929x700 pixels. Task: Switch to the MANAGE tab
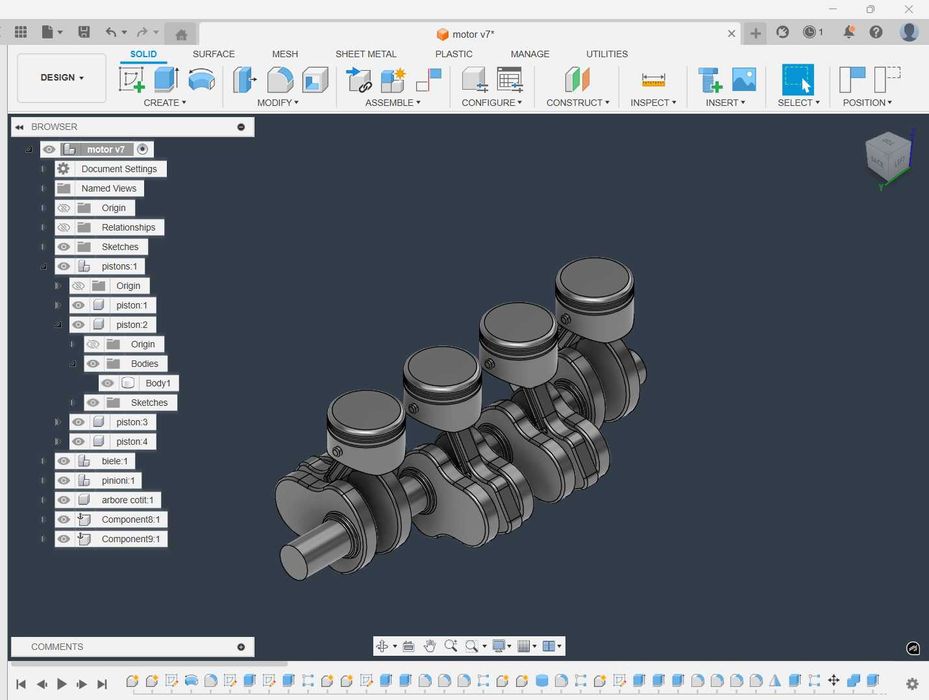(x=530, y=54)
